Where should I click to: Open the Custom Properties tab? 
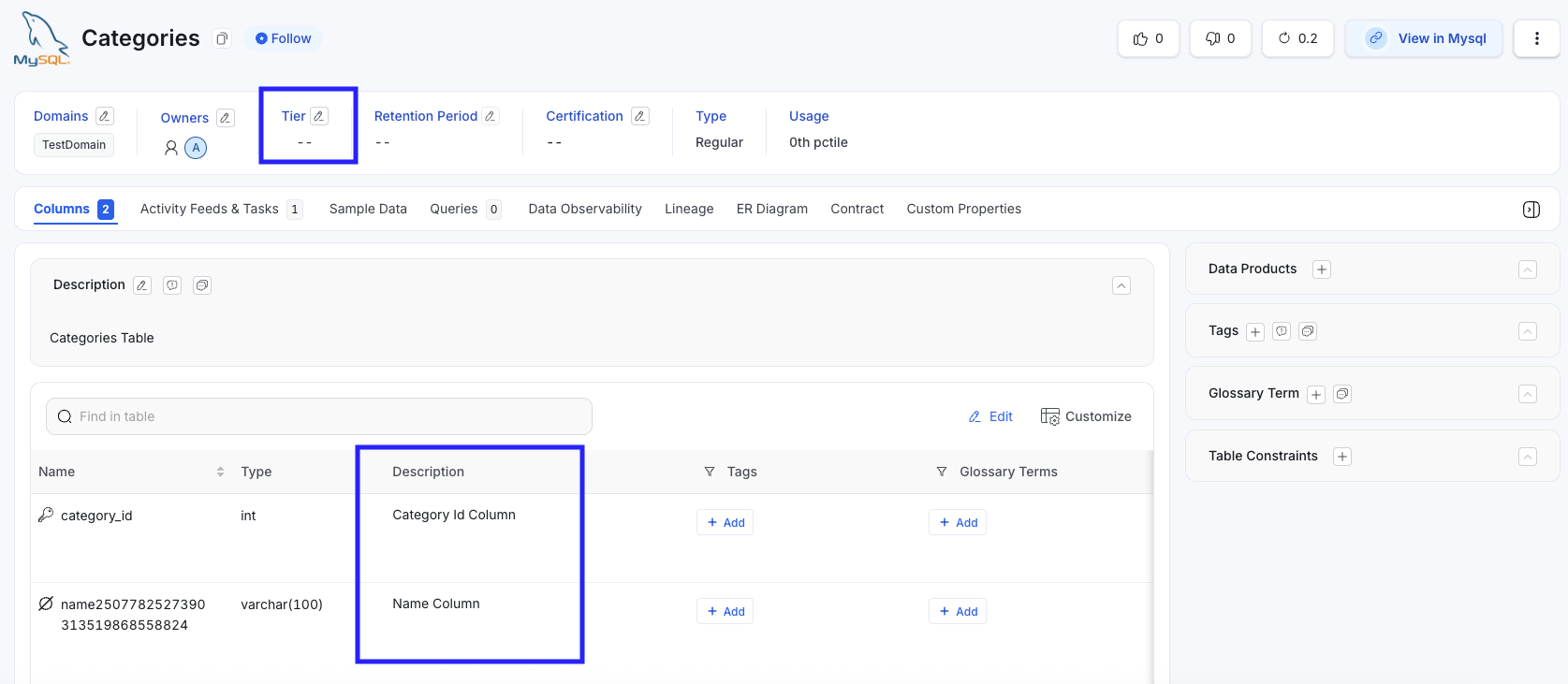coord(963,209)
